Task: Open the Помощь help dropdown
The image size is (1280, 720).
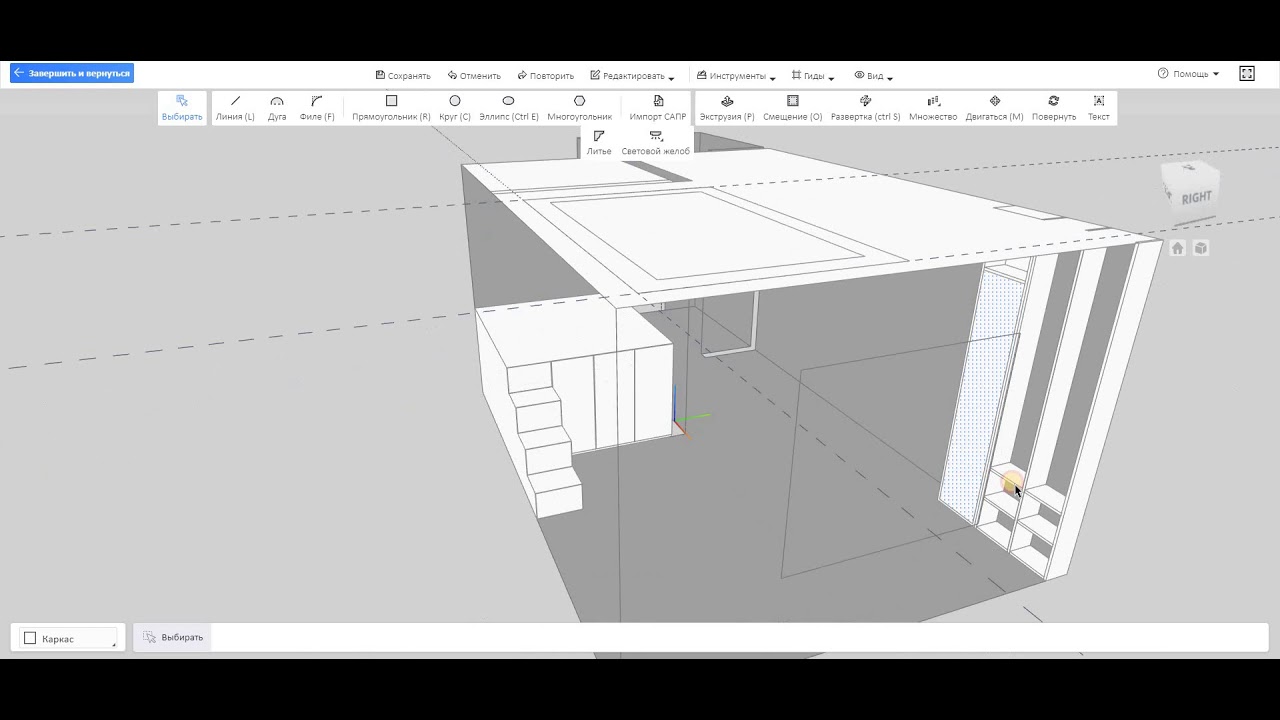Action: 1189,74
